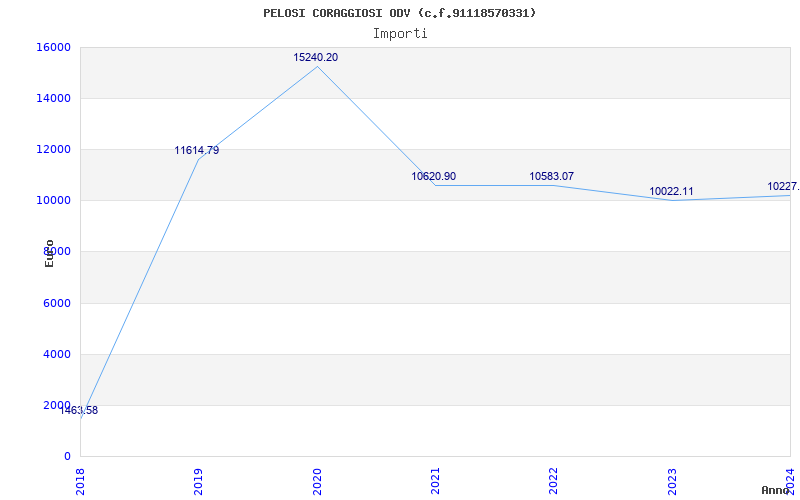
Task: Click the 2018 x-axis year label
Action: [x=80, y=482]
